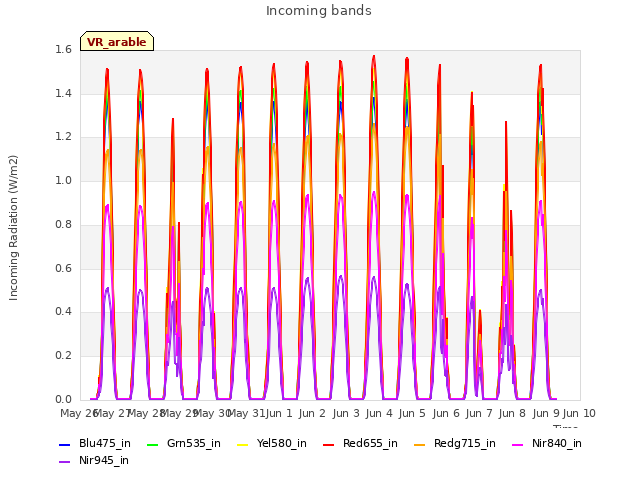Image resolution: width=640 pixels, height=480 pixels.
Task: Click the 0.8 y-axis tick label
Action: click(x=63, y=224)
